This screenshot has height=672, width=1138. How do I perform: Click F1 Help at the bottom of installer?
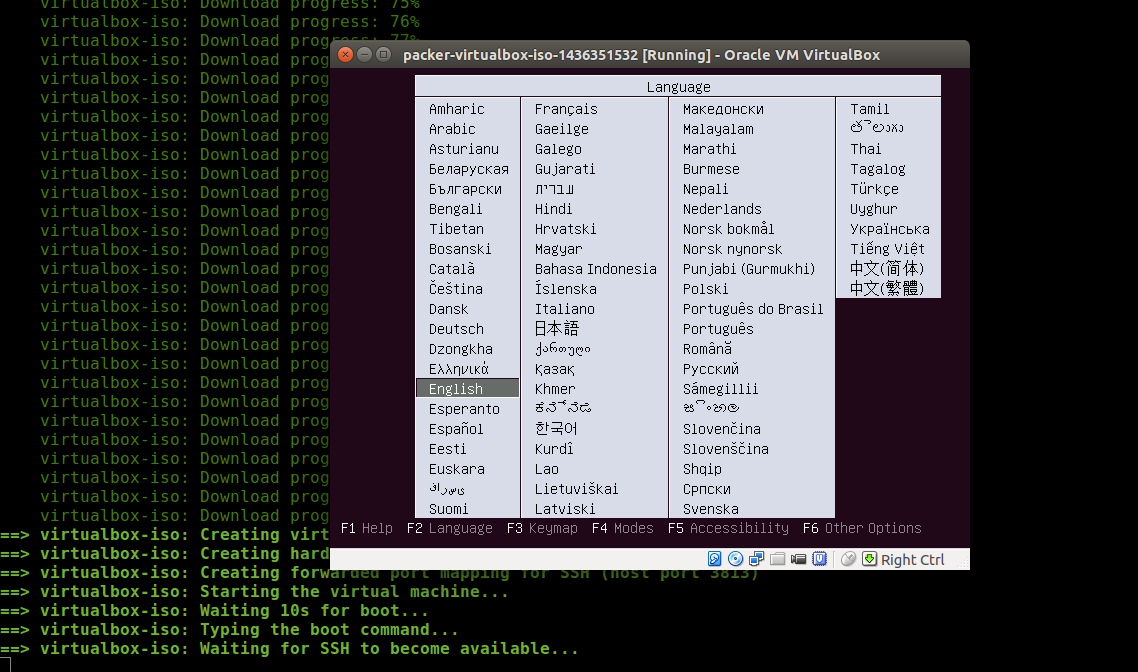tap(367, 528)
